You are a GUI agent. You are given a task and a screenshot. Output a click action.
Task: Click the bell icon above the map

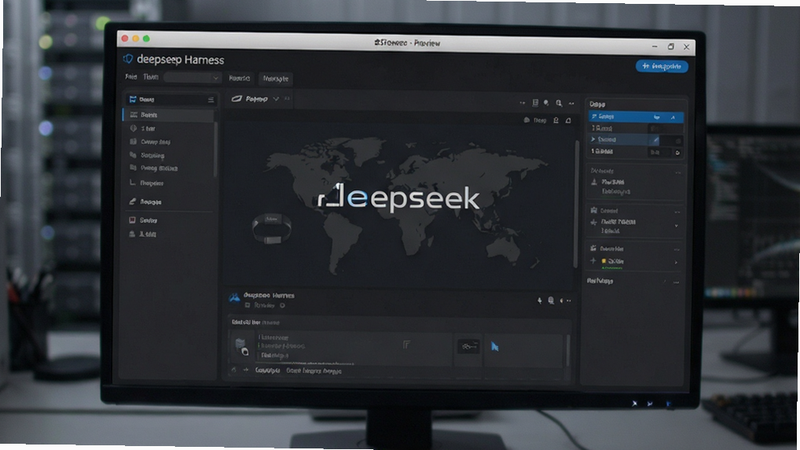point(568,120)
